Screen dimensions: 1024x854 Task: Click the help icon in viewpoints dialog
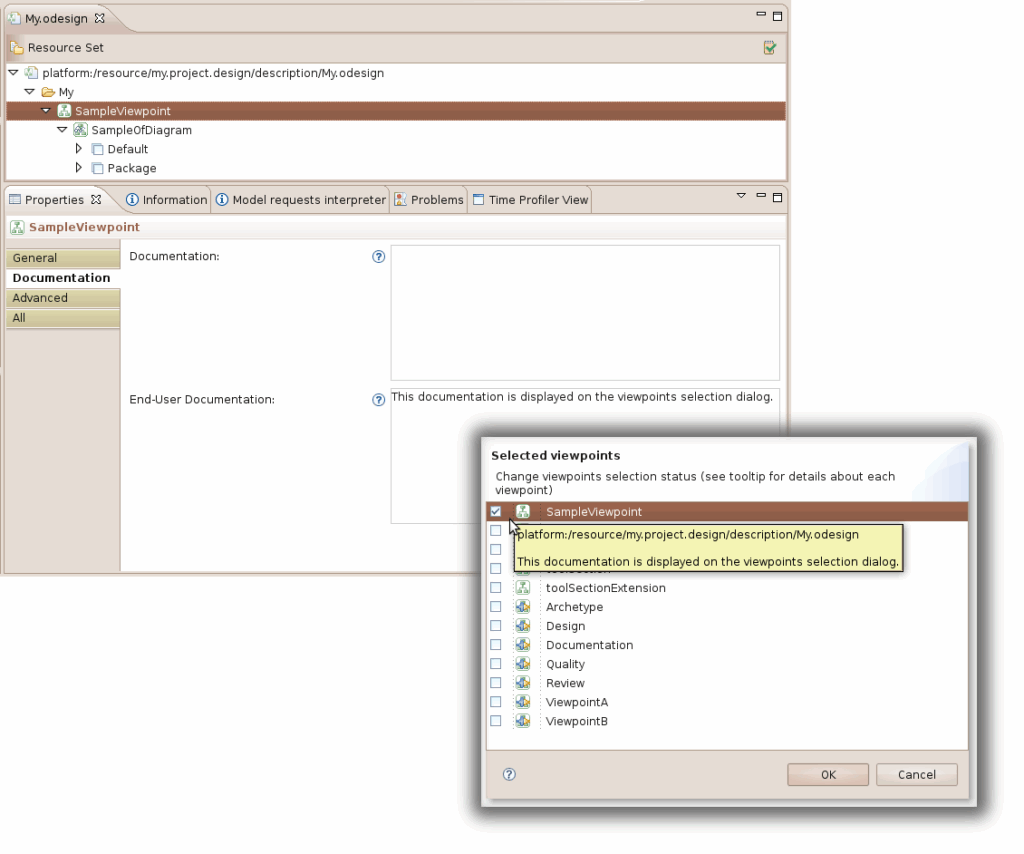(x=509, y=774)
